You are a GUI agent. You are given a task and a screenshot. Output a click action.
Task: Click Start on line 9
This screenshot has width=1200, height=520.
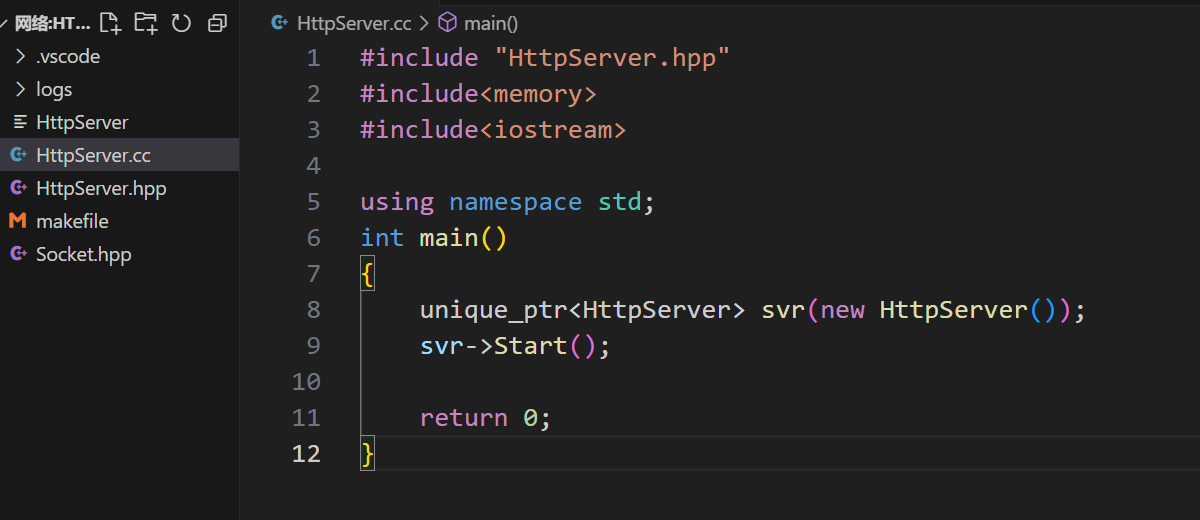[530, 346]
